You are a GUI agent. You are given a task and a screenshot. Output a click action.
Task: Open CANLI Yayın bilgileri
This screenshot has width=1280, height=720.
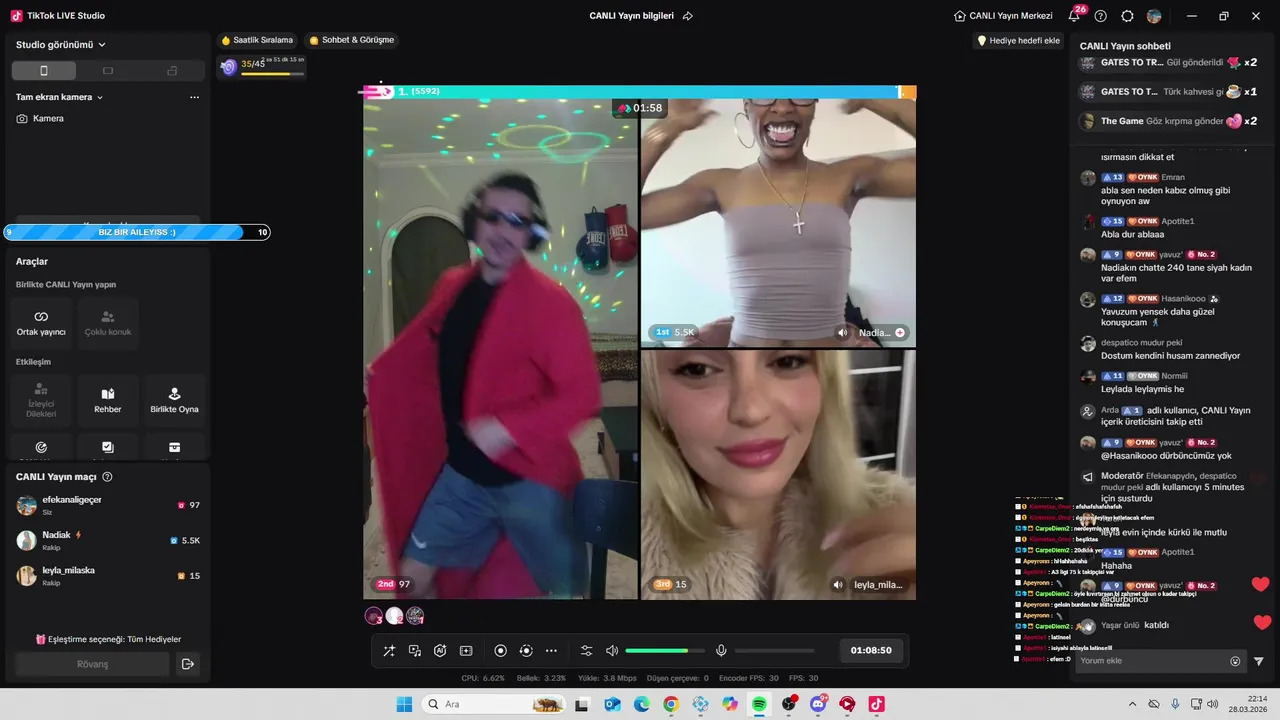631,16
